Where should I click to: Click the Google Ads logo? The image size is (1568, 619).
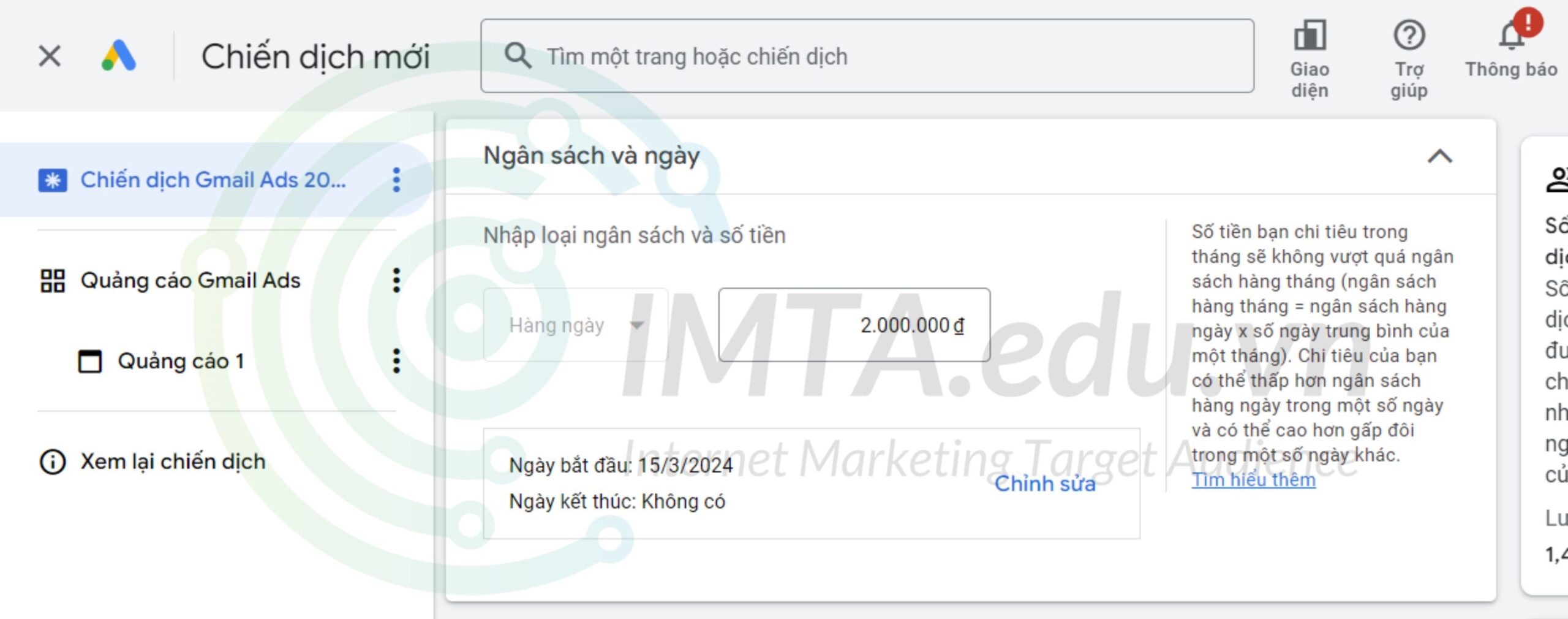point(119,56)
